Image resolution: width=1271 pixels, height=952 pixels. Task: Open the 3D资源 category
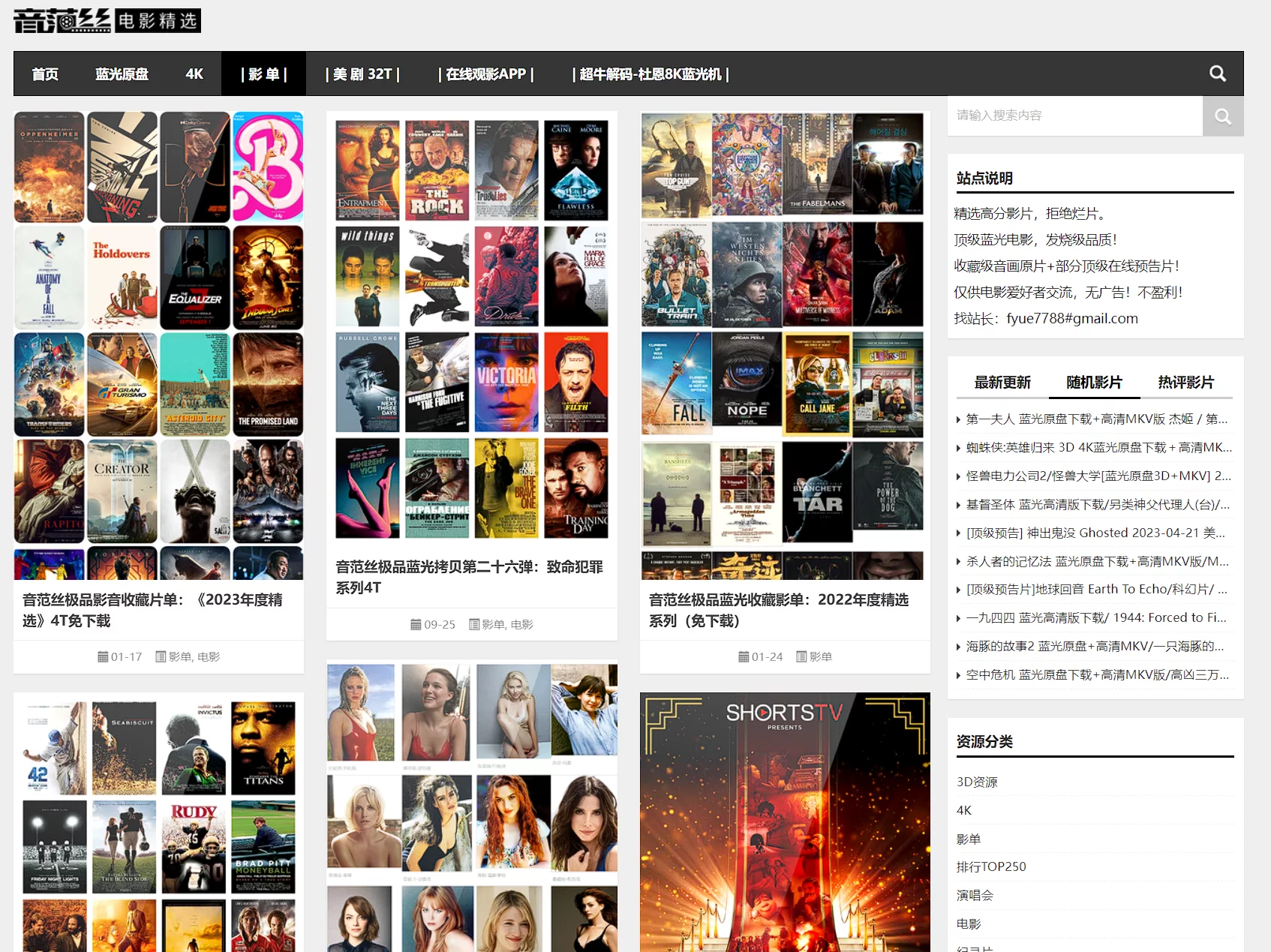[x=977, y=782]
